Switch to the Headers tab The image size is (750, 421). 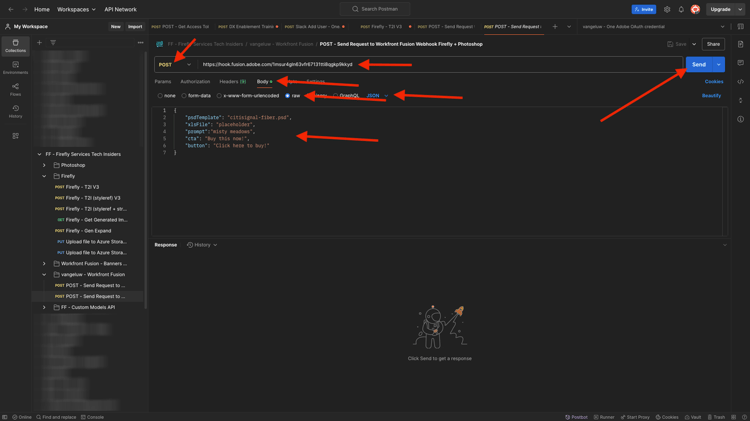(x=232, y=82)
